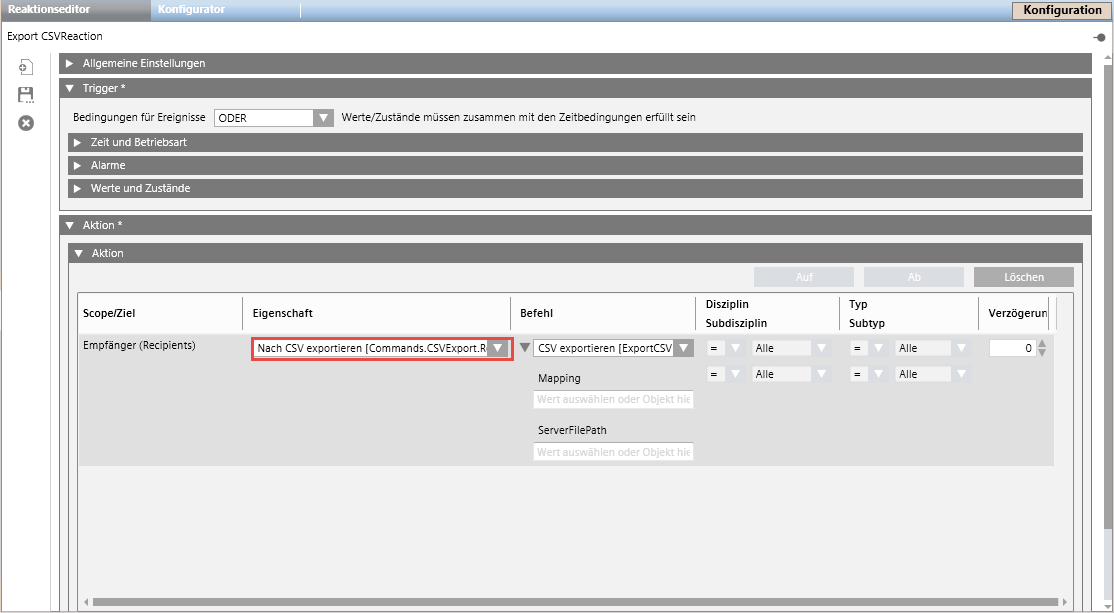Increase the Verzögerung value with up arrow
Screen dimensions: 1114x613
coord(1042,343)
